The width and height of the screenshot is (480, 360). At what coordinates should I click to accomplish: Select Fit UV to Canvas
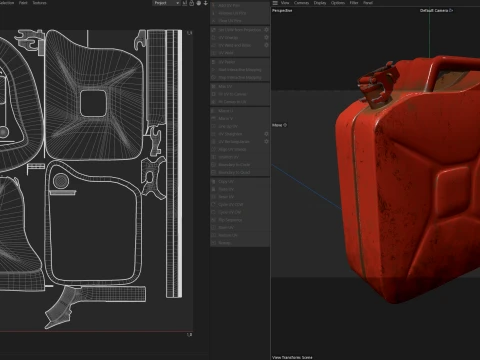240,94
